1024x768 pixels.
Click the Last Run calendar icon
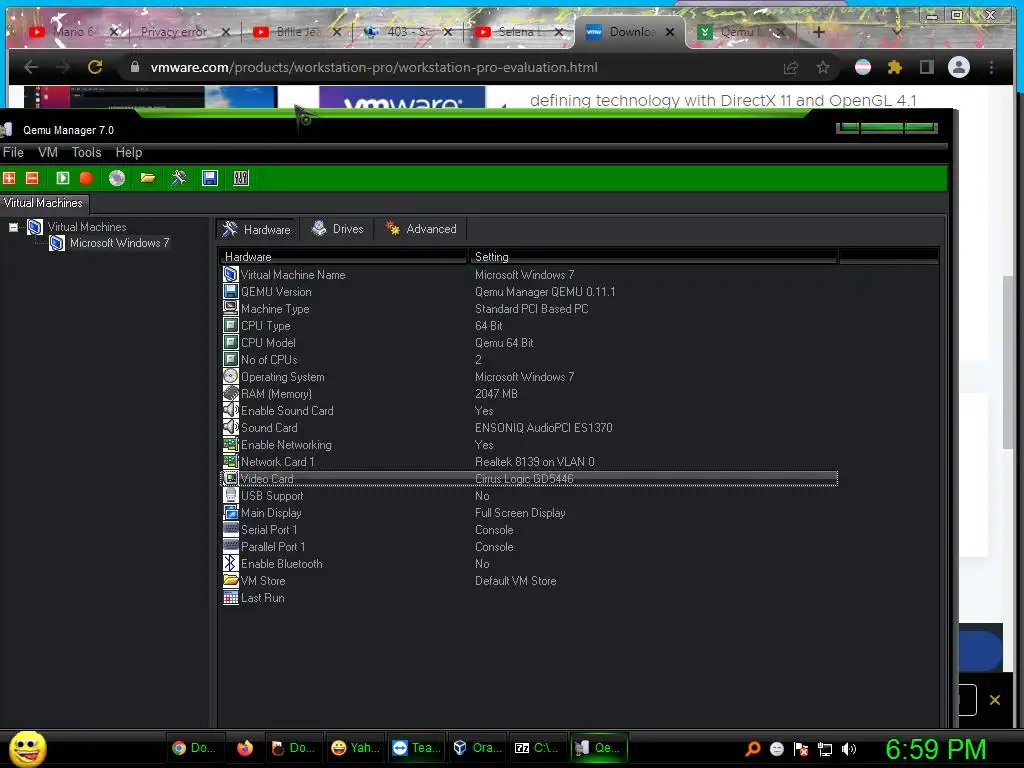[231, 598]
